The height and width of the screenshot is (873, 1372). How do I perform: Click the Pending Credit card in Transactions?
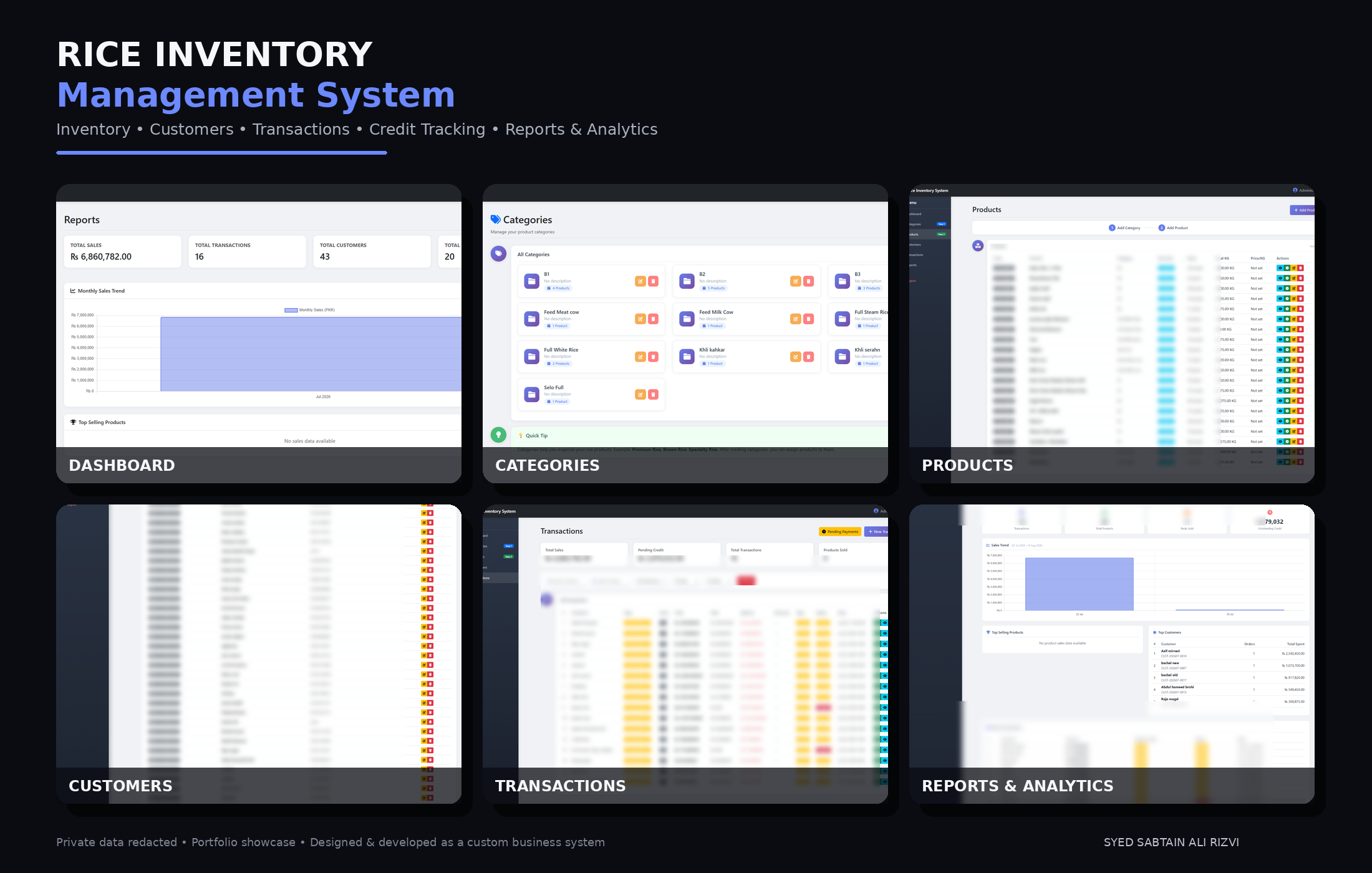[x=677, y=554]
